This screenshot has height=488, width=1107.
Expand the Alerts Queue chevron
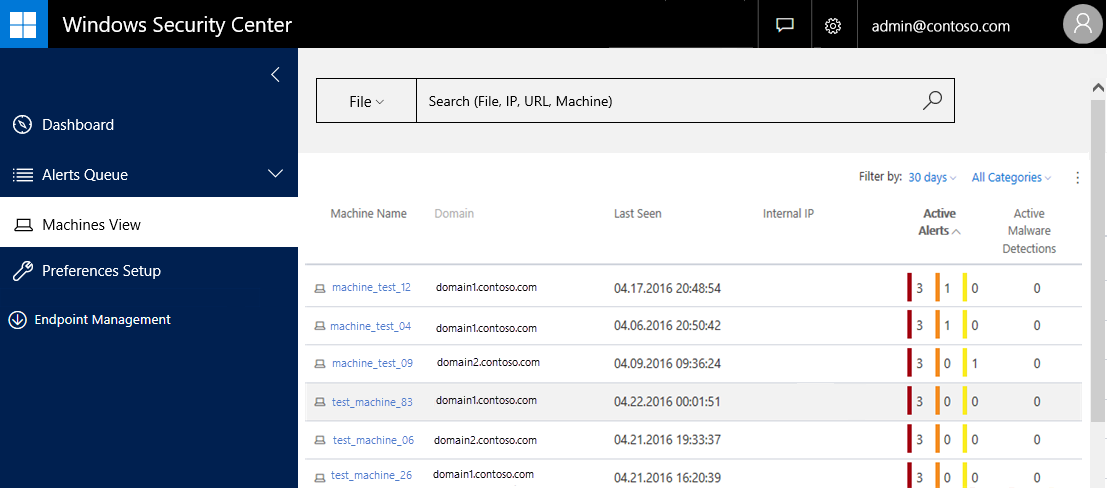coord(276,174)
